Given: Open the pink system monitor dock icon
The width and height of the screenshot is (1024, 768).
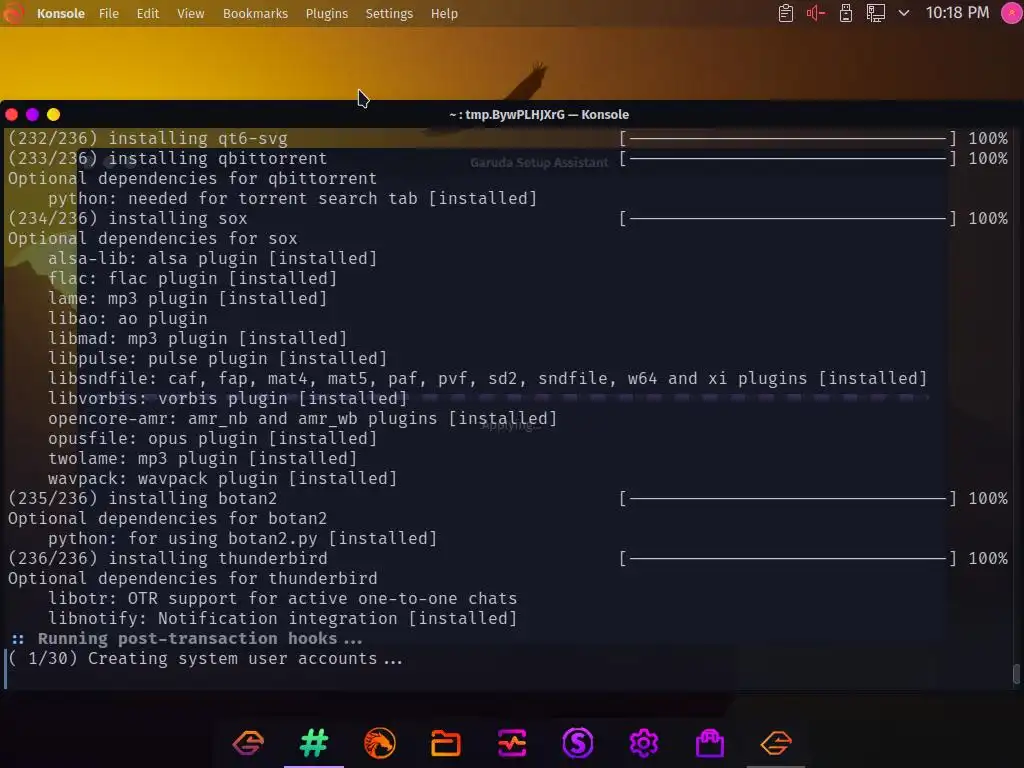Looking at the screenshot, I should [x=512, y=743].
